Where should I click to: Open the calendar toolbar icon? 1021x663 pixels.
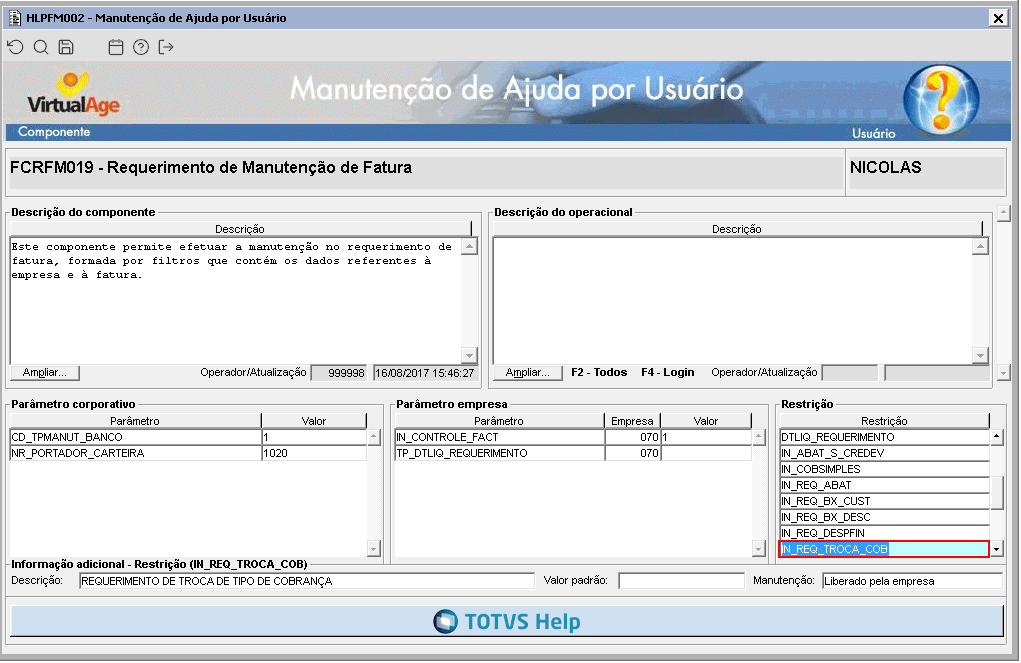coord(116,47)
